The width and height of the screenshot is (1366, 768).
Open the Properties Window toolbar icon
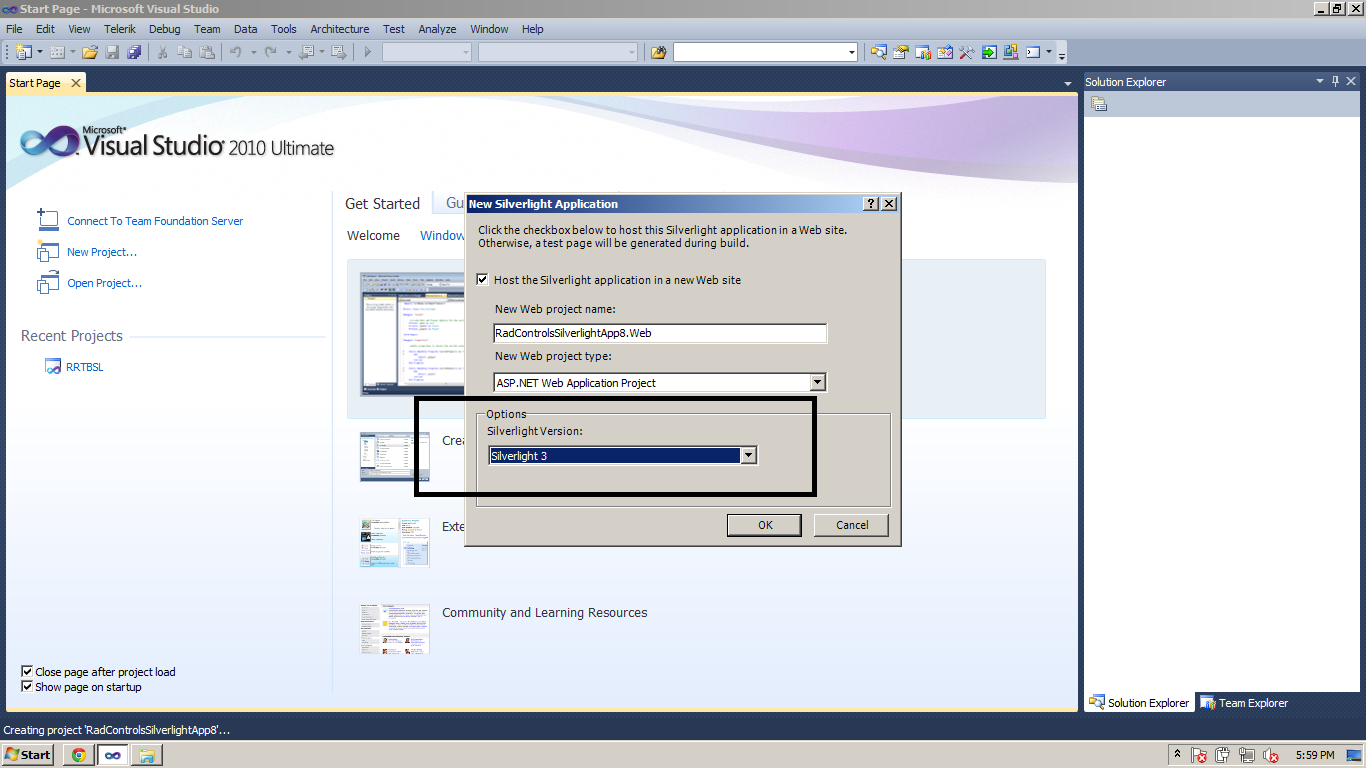901,52
